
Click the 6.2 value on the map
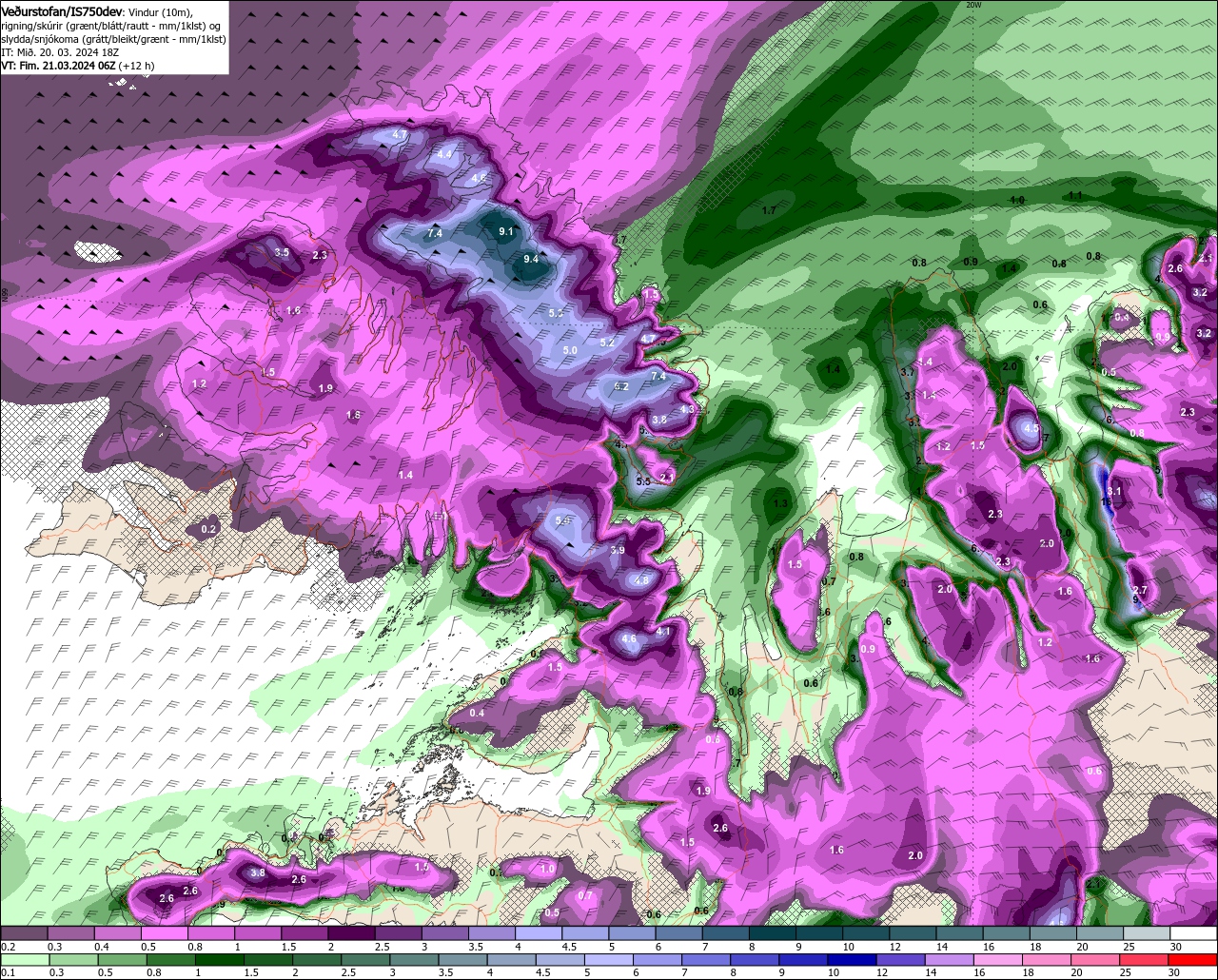tap(621, 387)
